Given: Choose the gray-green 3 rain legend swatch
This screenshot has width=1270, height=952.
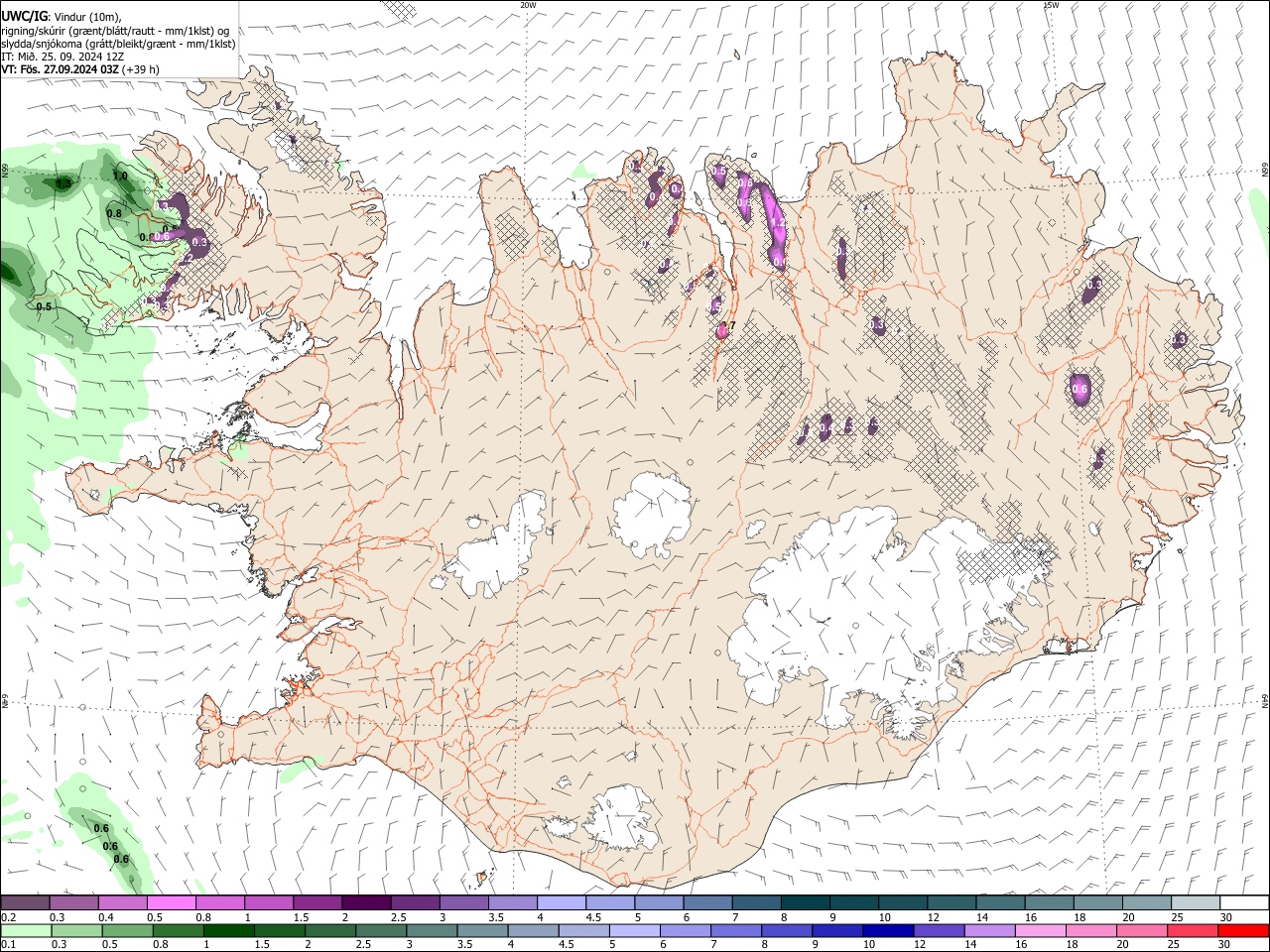Looking at the screenshot, I should click(x=432, y=930).
